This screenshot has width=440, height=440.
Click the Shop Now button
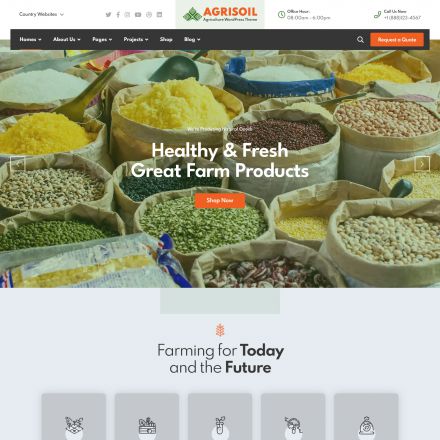click(220, 200)
